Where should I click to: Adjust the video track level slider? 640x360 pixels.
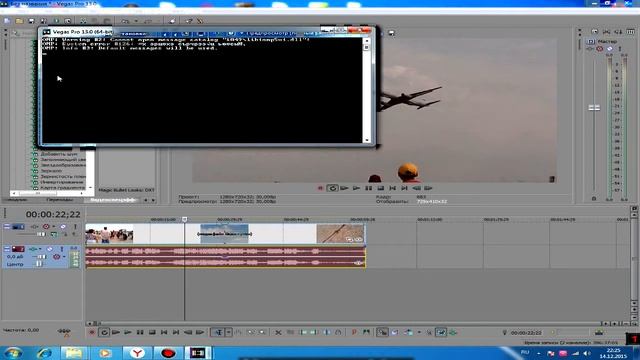point(41,234)
